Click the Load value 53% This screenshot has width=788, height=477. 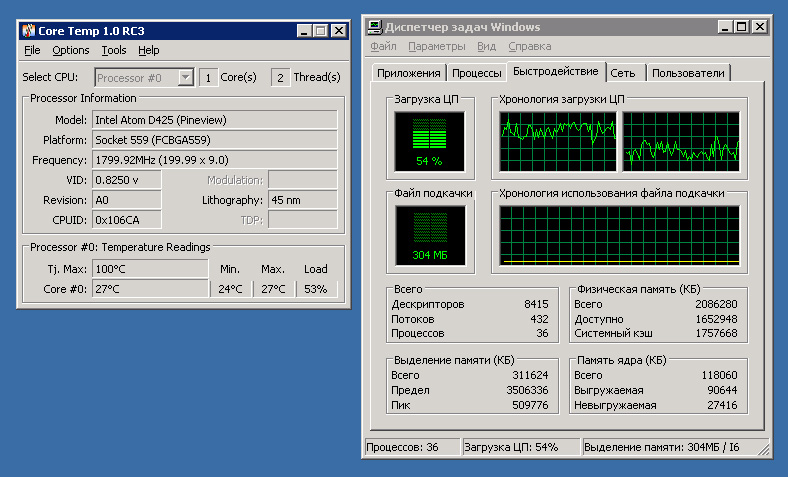316,289
